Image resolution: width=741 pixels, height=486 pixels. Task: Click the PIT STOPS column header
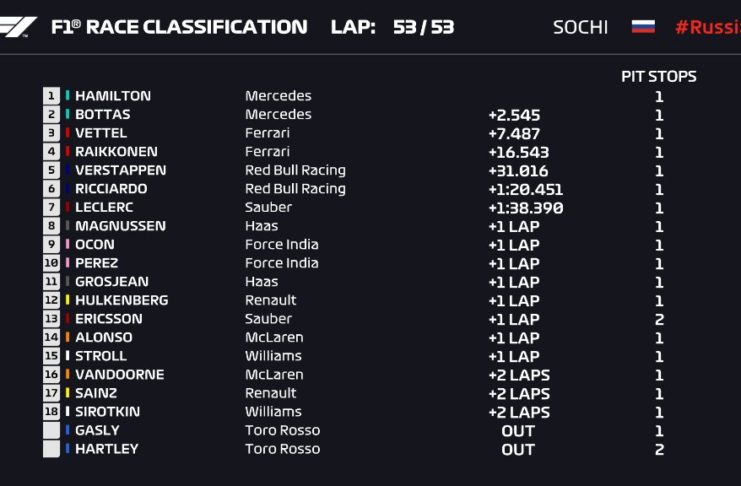659,76
